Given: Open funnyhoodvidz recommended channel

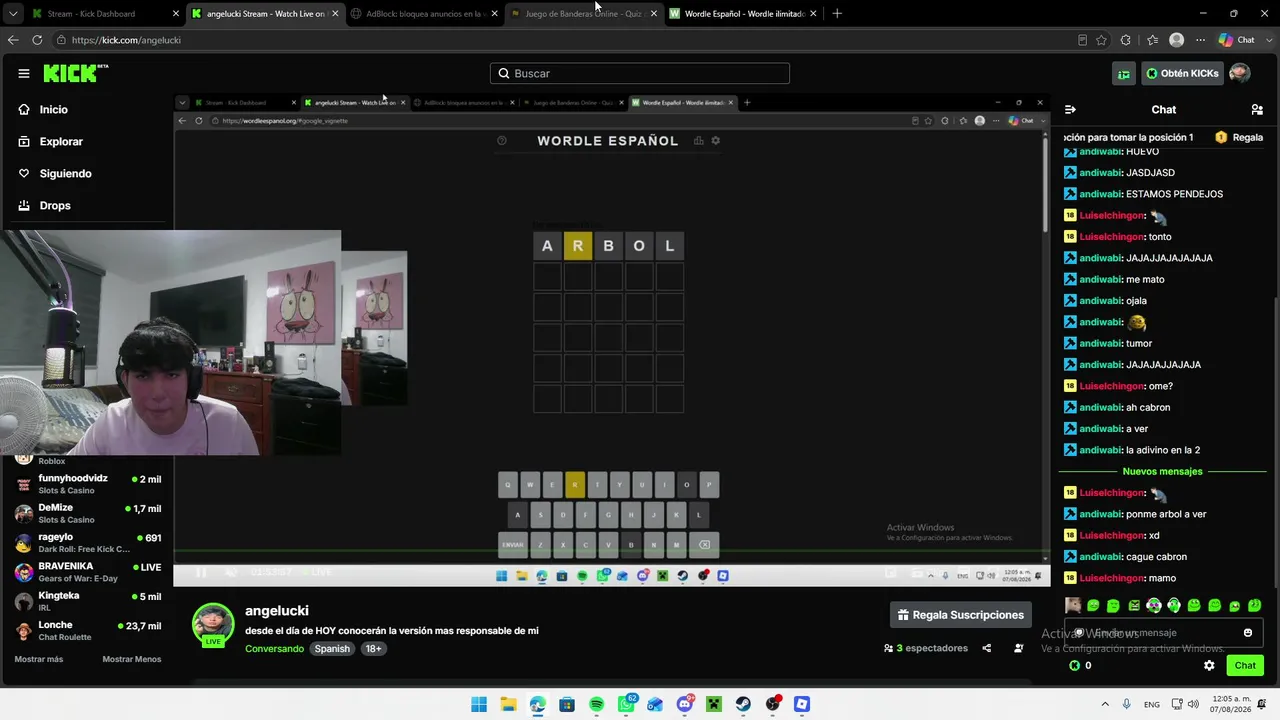Looking at the screenshot, I should 88,484.
